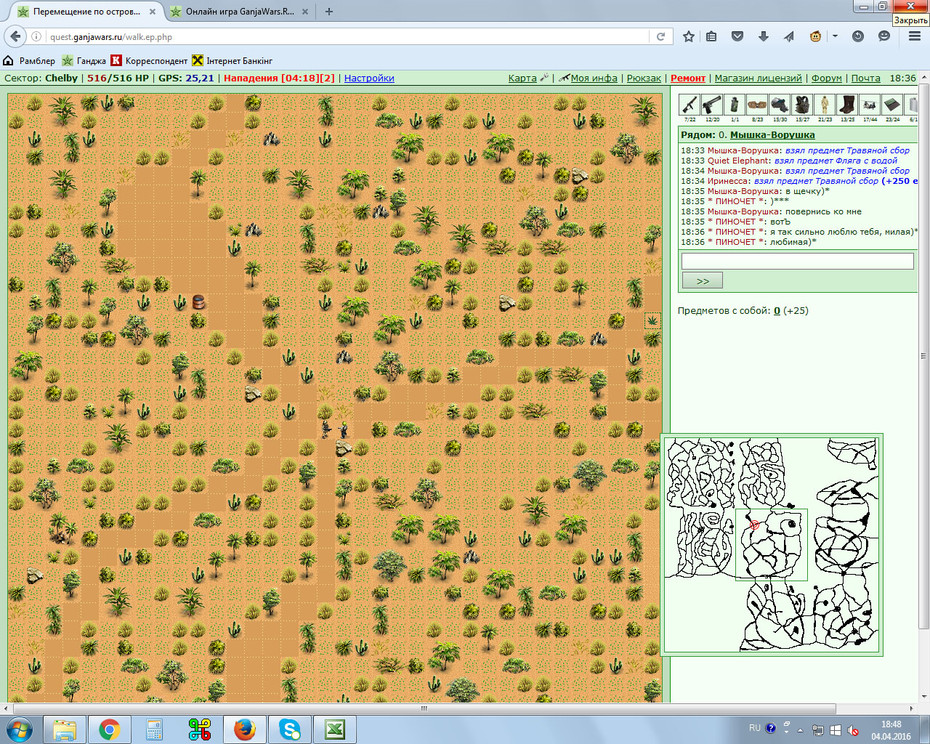Click the chat message input field
This screenshot has height=744, width=930.
coord(797,261)
